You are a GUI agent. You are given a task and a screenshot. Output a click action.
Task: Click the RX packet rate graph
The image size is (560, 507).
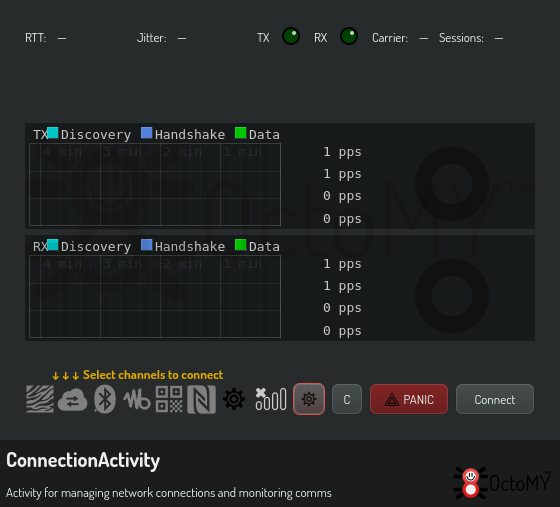tap(155, 296)
